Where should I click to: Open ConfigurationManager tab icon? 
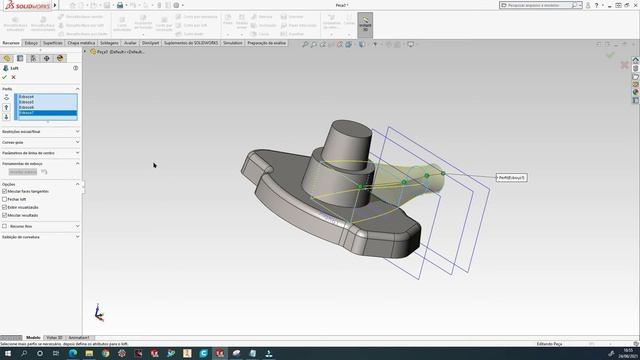pyautogui.click(x=33, y=58)
